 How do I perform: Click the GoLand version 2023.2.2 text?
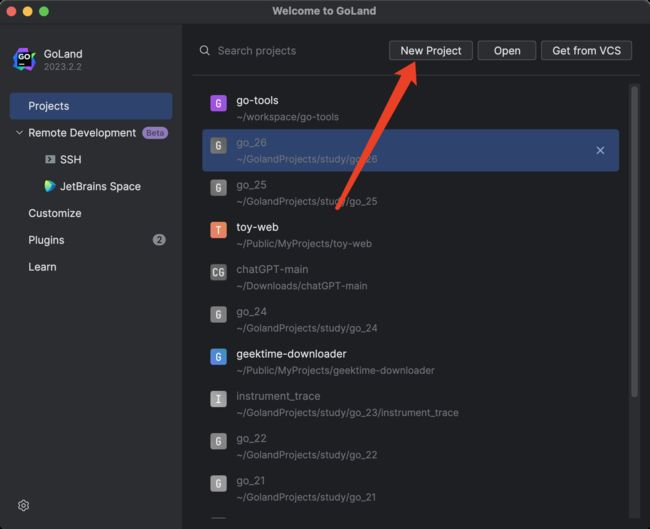click(x=63, y=67)
